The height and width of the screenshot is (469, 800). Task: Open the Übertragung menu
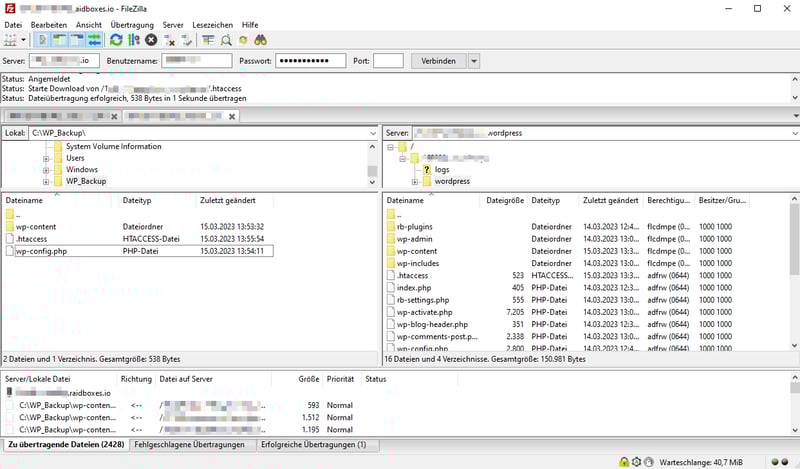coord(131,24)
